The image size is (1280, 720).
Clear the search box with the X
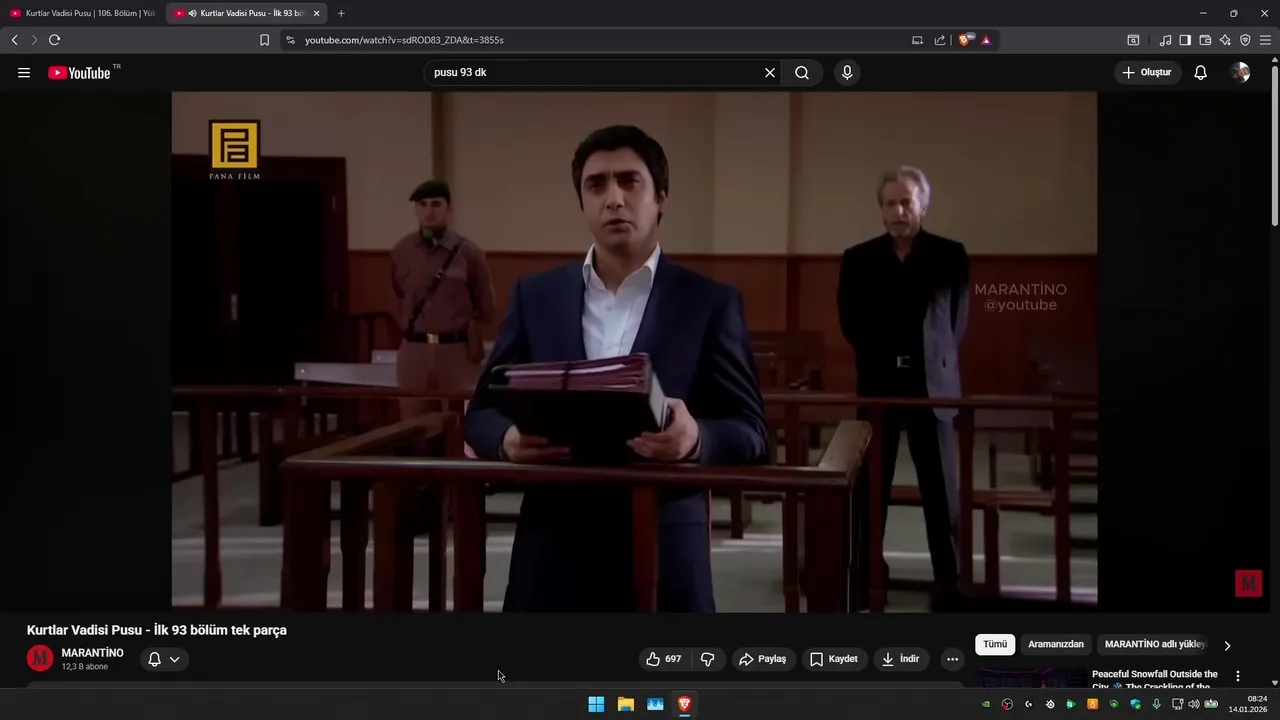[770, 73]
